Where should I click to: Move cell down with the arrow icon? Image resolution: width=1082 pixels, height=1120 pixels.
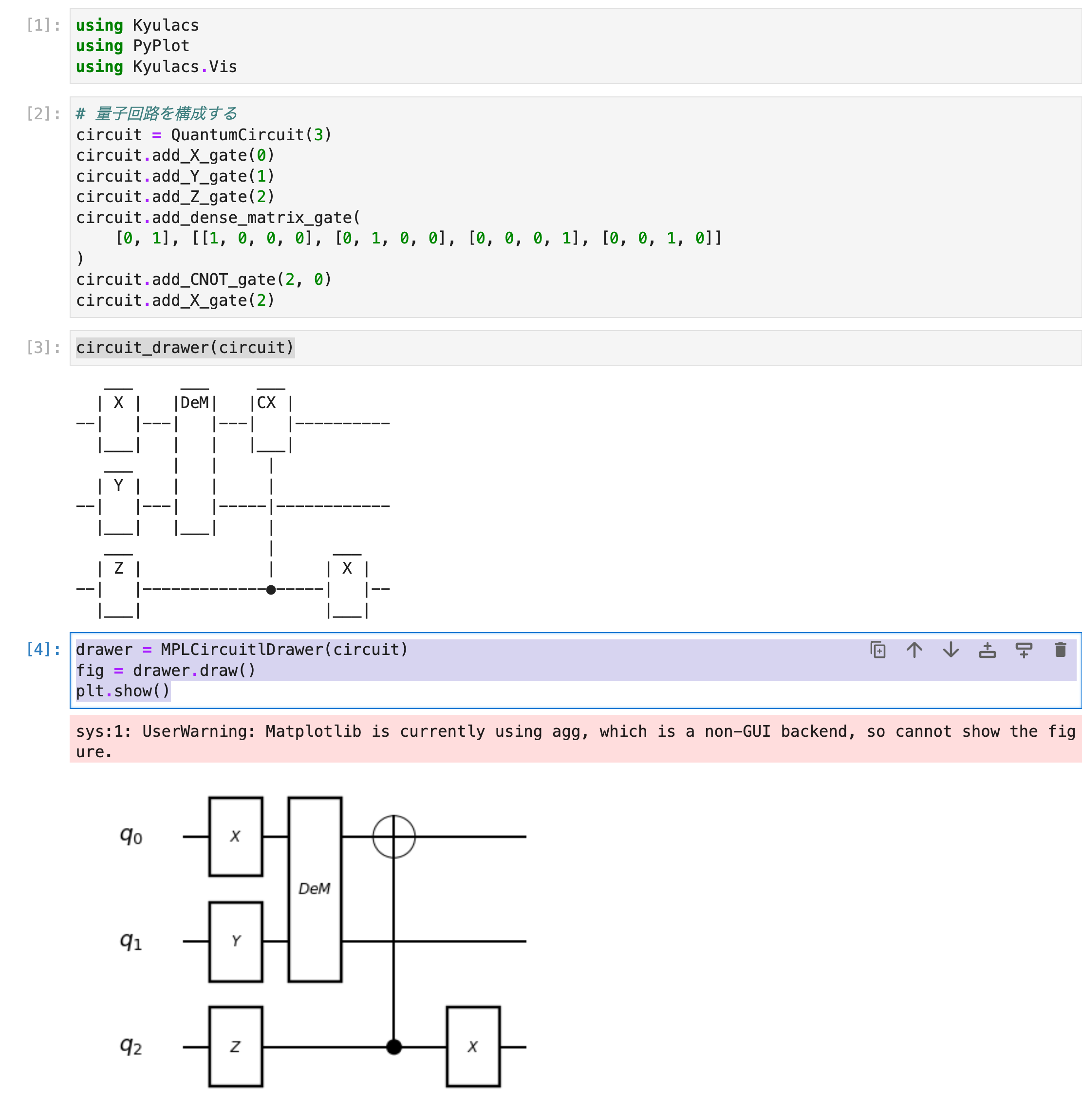coord(951,650)
